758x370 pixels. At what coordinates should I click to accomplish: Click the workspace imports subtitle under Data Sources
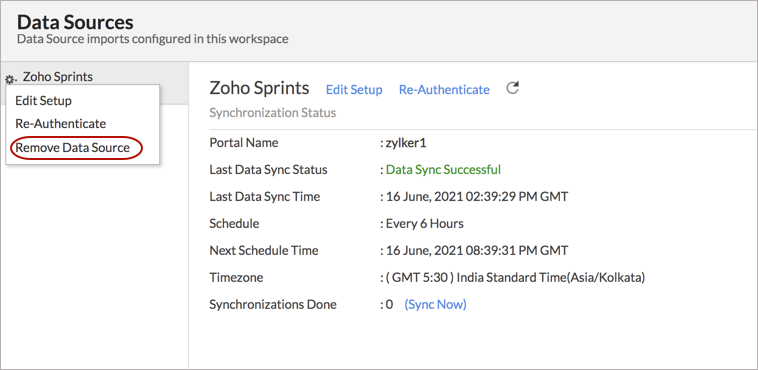[x=153, y=39]
